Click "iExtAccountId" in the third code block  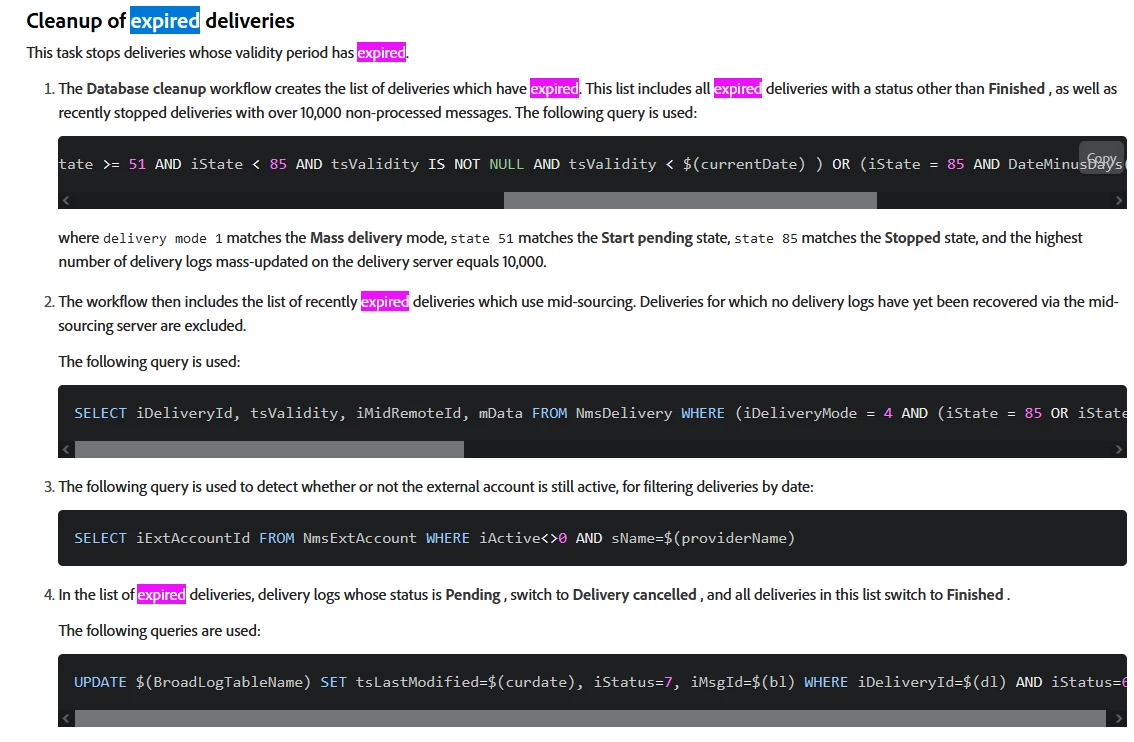pos(193,538)
